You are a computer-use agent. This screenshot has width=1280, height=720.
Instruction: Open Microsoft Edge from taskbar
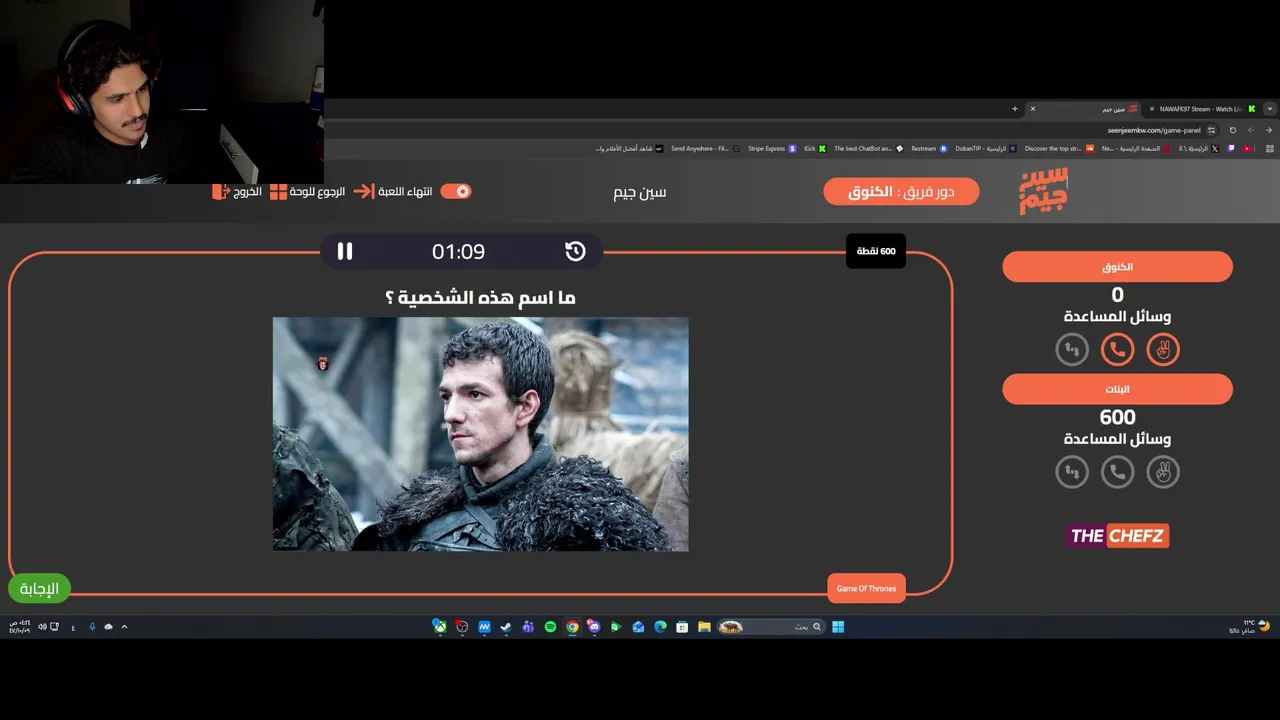[x=660, y=627]
